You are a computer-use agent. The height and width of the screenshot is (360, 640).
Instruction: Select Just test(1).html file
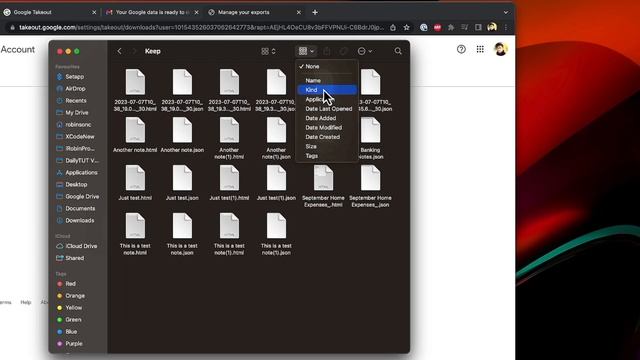click(x=229, y=183)
